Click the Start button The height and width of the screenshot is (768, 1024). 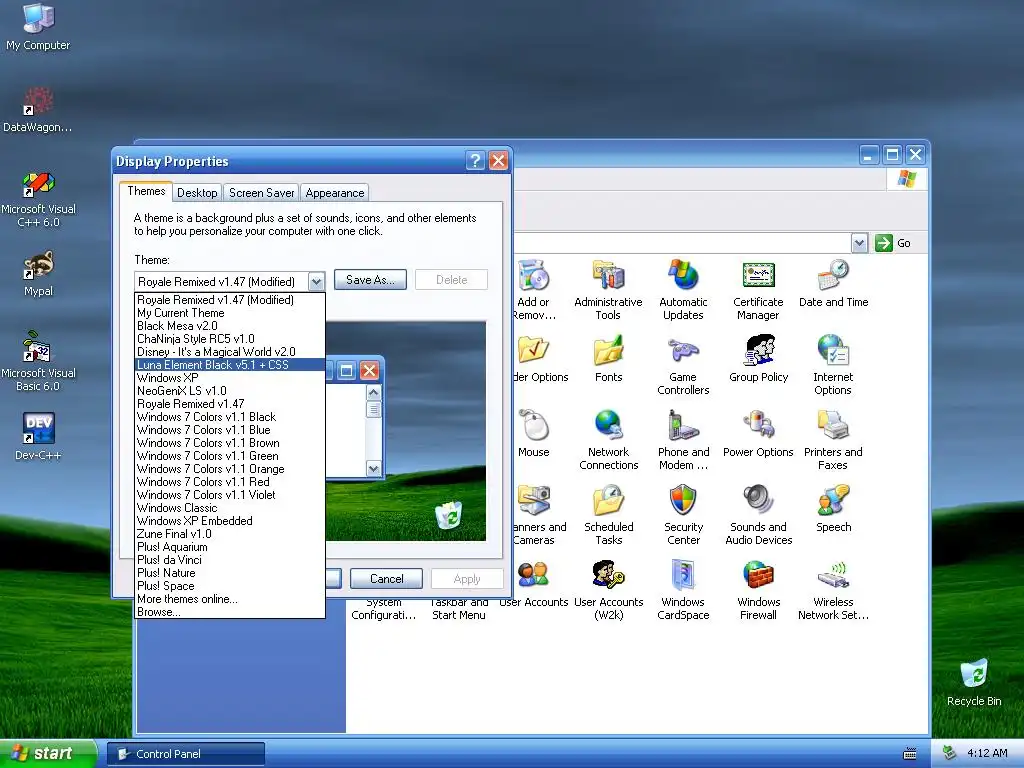[x=47, y=753]
